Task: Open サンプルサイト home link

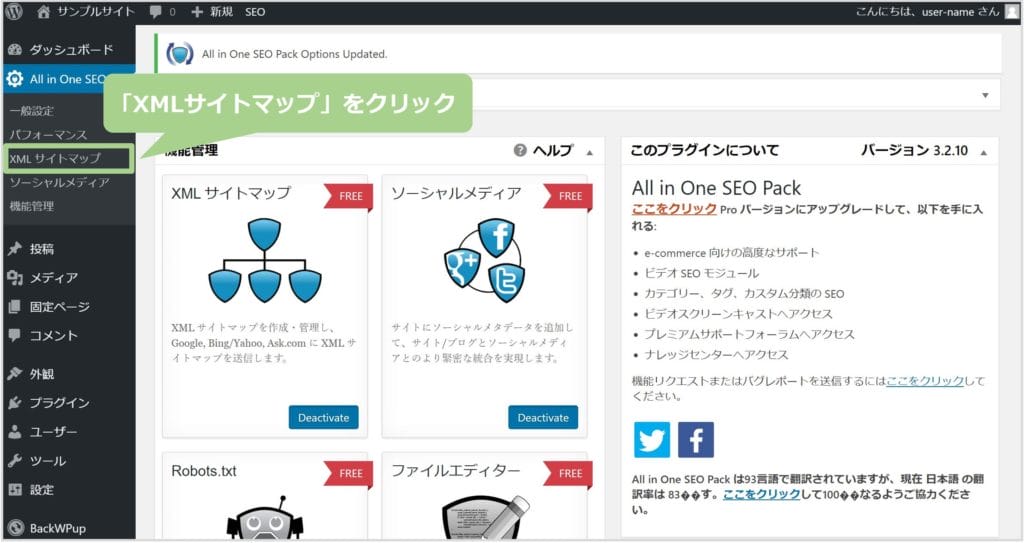Action: pos(85,11)
